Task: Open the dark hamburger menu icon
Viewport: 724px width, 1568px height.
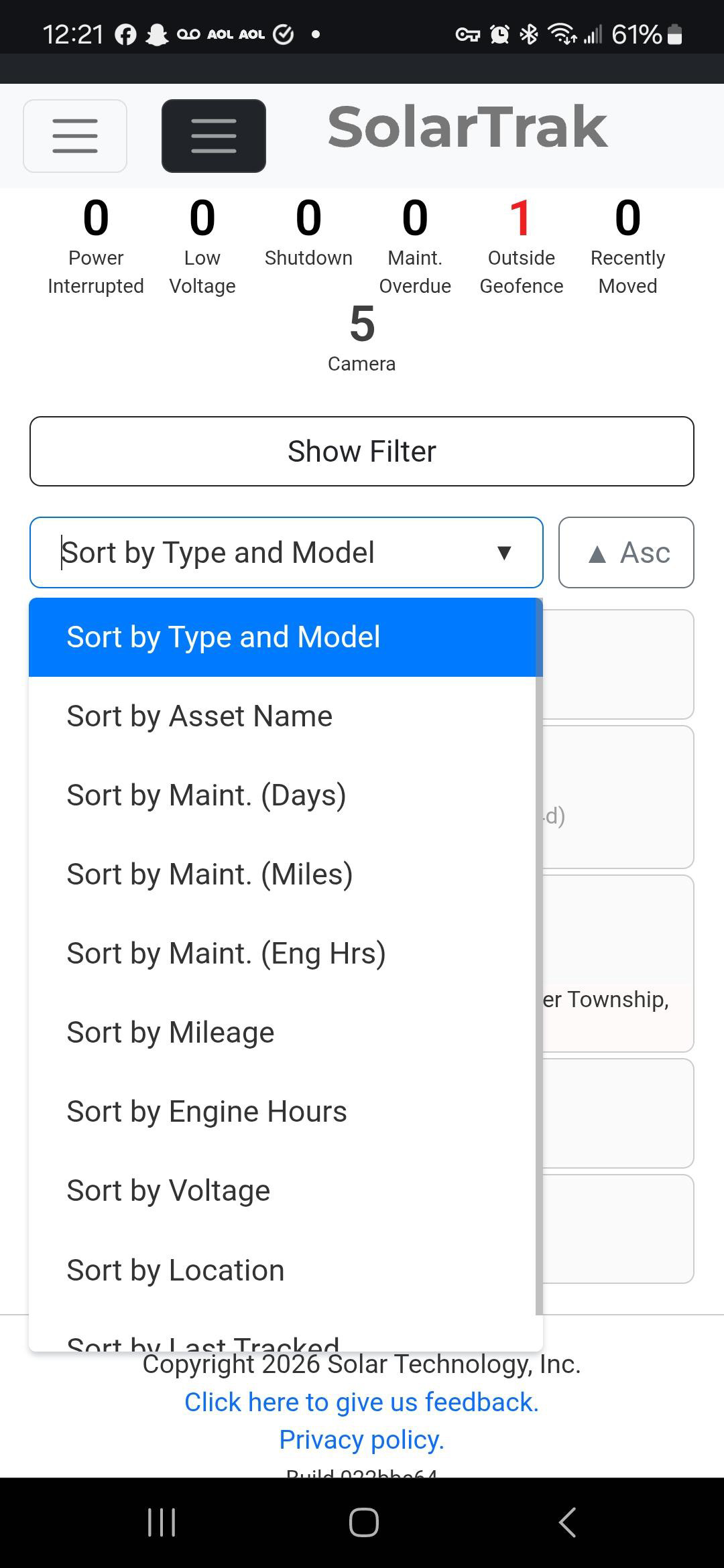Action: [213, 136]
